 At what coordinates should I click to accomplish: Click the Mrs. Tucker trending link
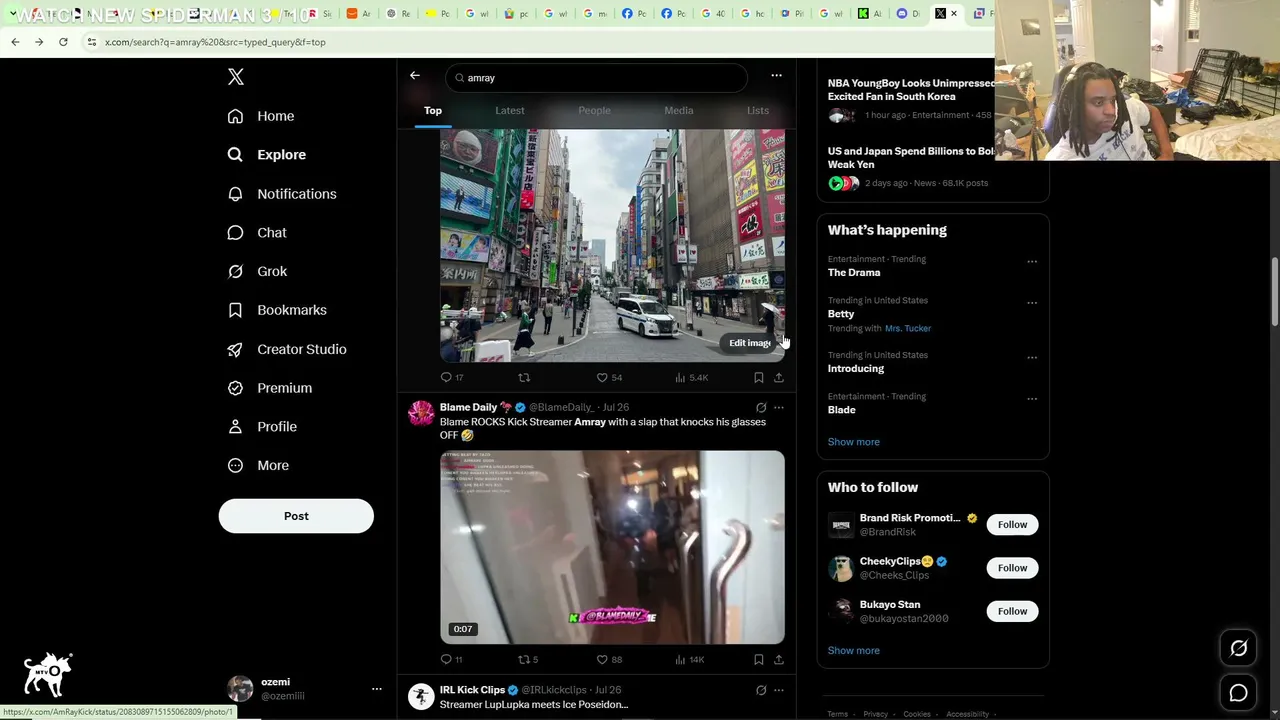point(908,329)
